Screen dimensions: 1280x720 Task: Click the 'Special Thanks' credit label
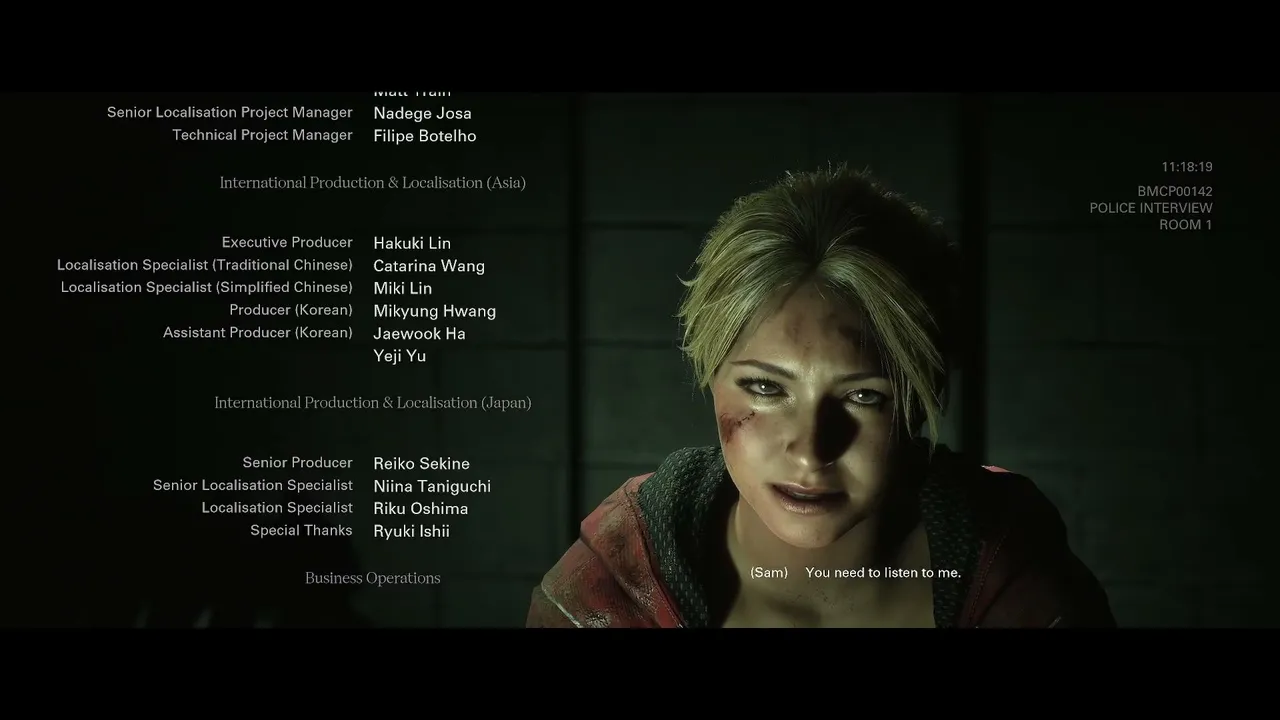(301, 530)
